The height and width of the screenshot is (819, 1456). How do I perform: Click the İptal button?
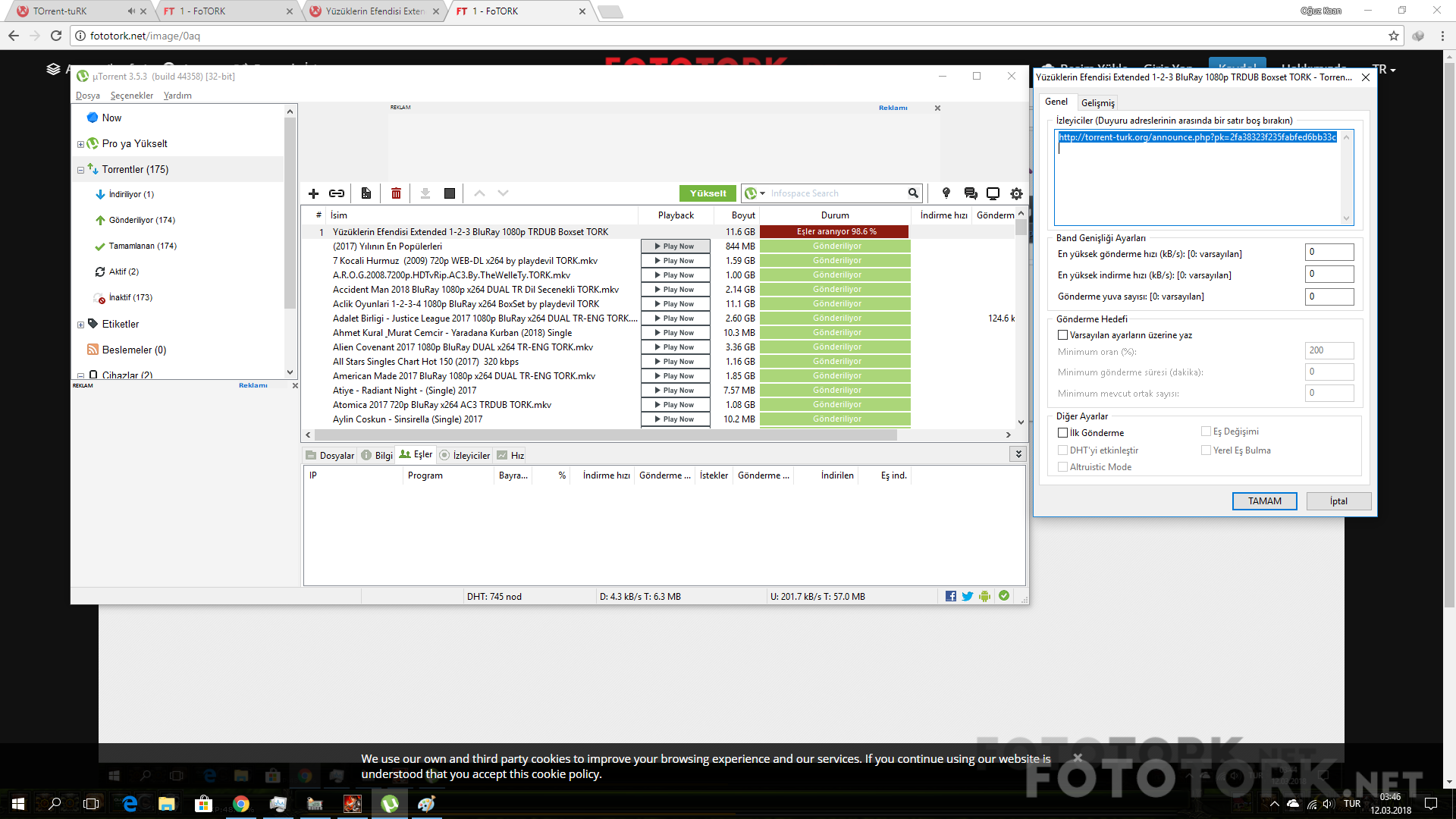coord(1338,501)
